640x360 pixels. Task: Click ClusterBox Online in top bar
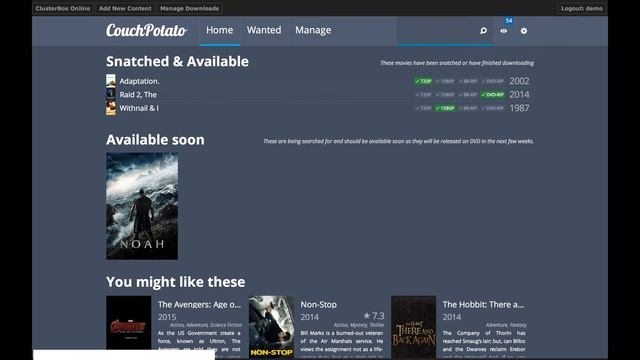63,8
